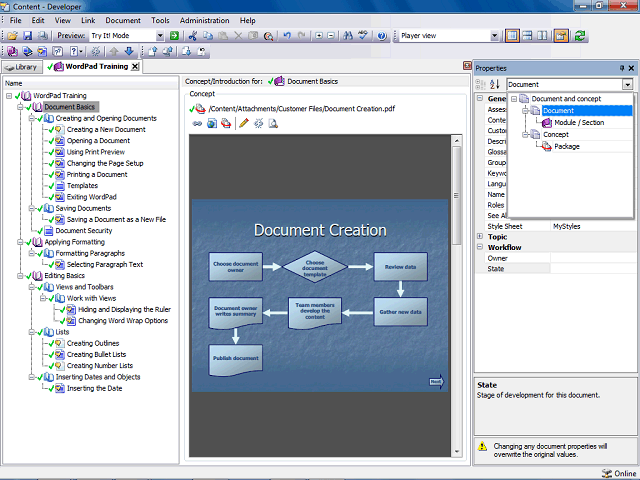Close the Properties panel
Viewport: 640px width, 480px height.
click(631, 68)
